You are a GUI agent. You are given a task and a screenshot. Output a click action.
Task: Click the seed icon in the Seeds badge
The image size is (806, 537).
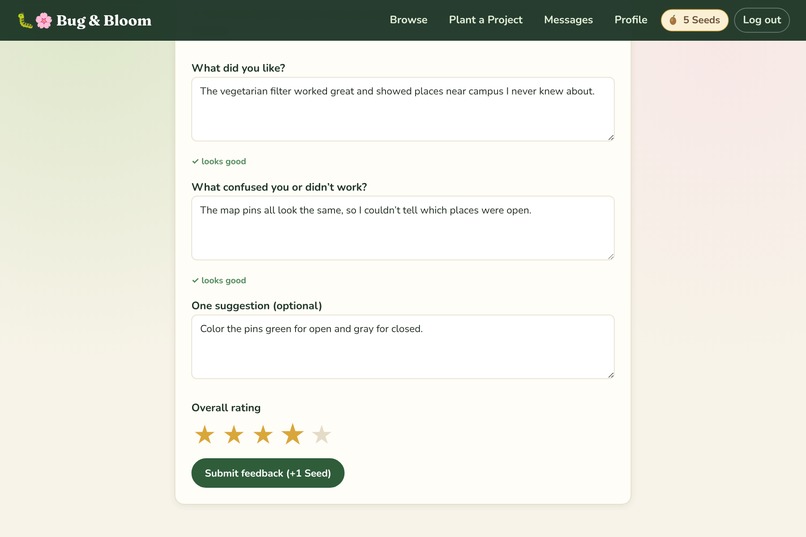point(673,20)
